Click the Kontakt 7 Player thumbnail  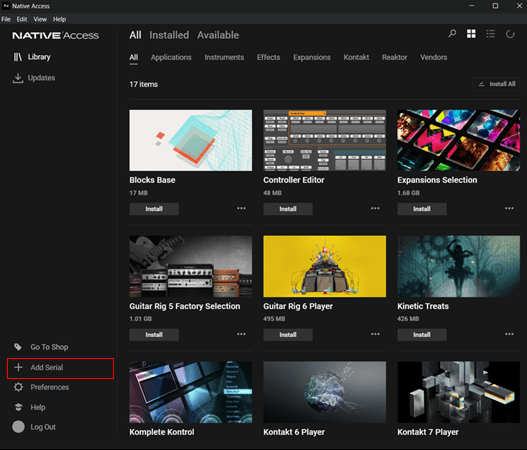click(x=458, y=392)
